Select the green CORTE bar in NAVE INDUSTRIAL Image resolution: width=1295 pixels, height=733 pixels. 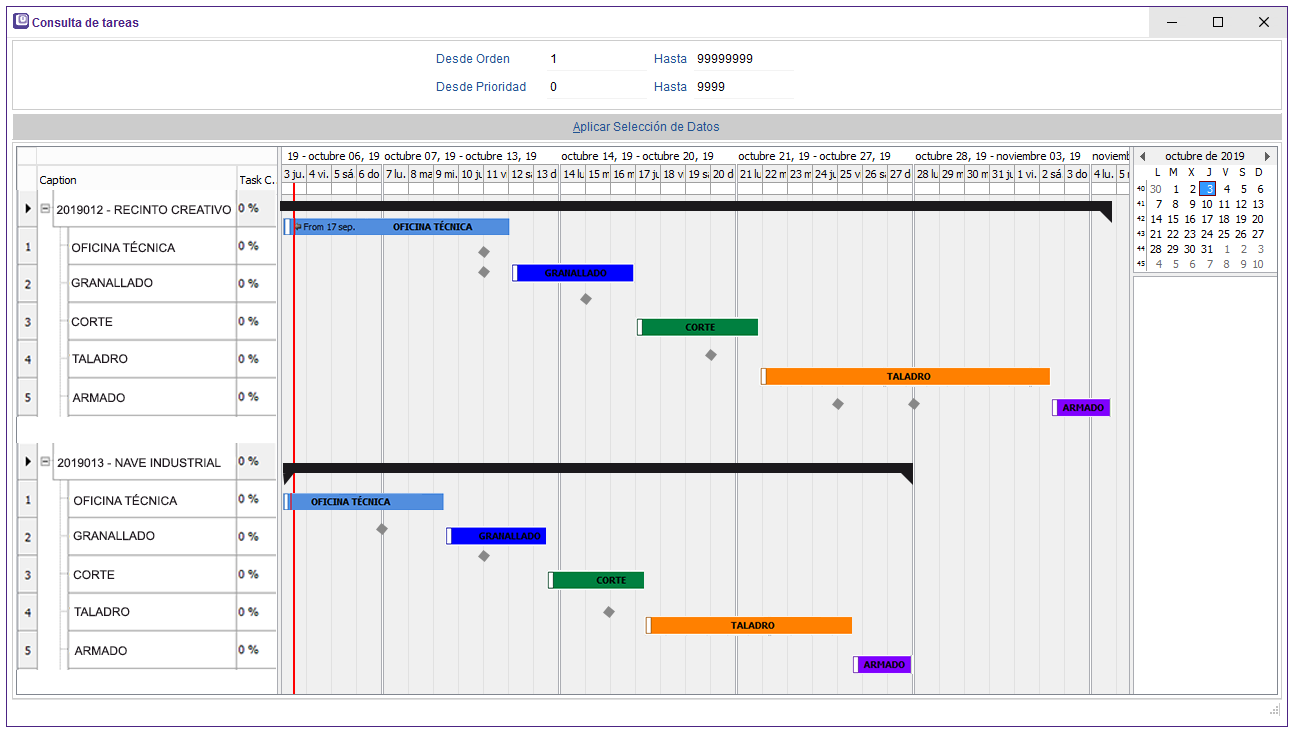pyautogui.click(x=600, y=580)
